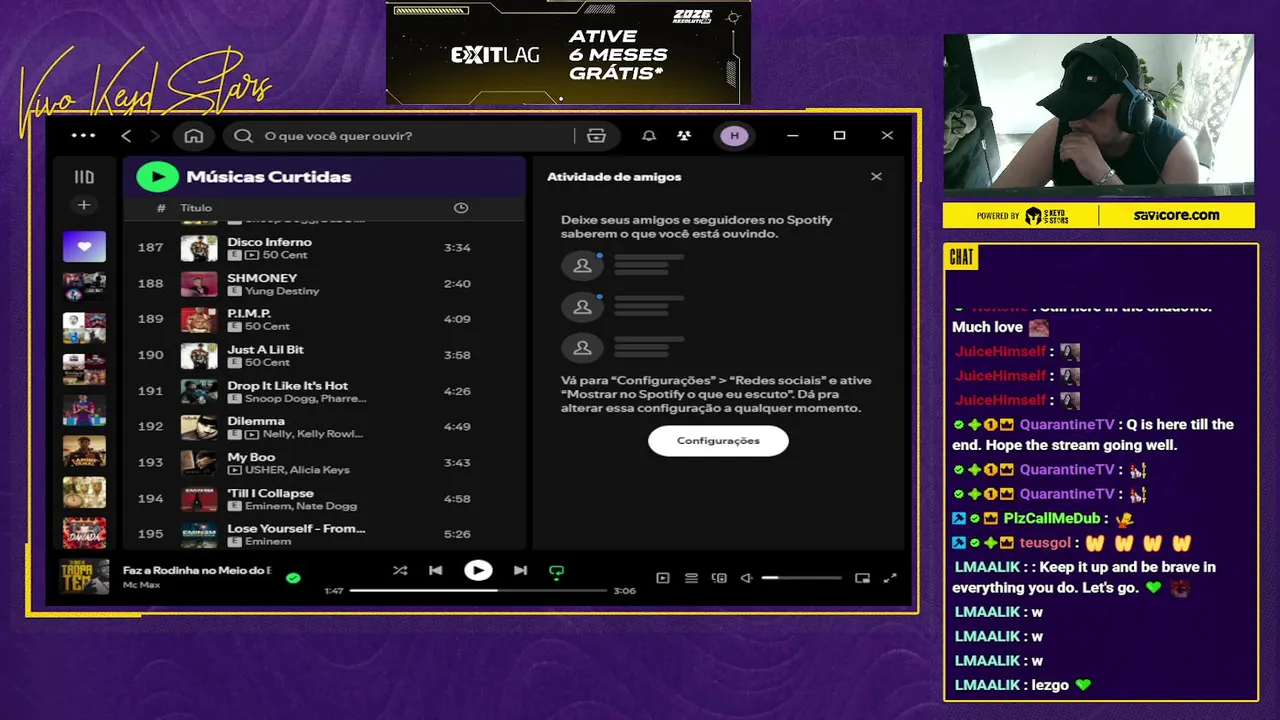Open the 'H' profile avatar menu
Image resolution: width=1280 pixels, height=720 pixels.
click(735, 136)
